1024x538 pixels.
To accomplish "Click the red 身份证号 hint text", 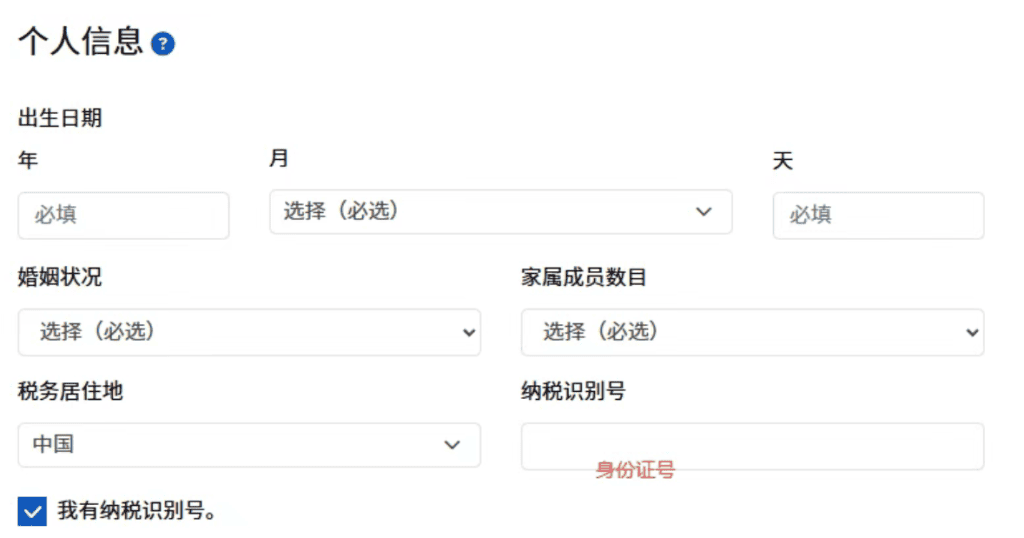I will 635,469.
